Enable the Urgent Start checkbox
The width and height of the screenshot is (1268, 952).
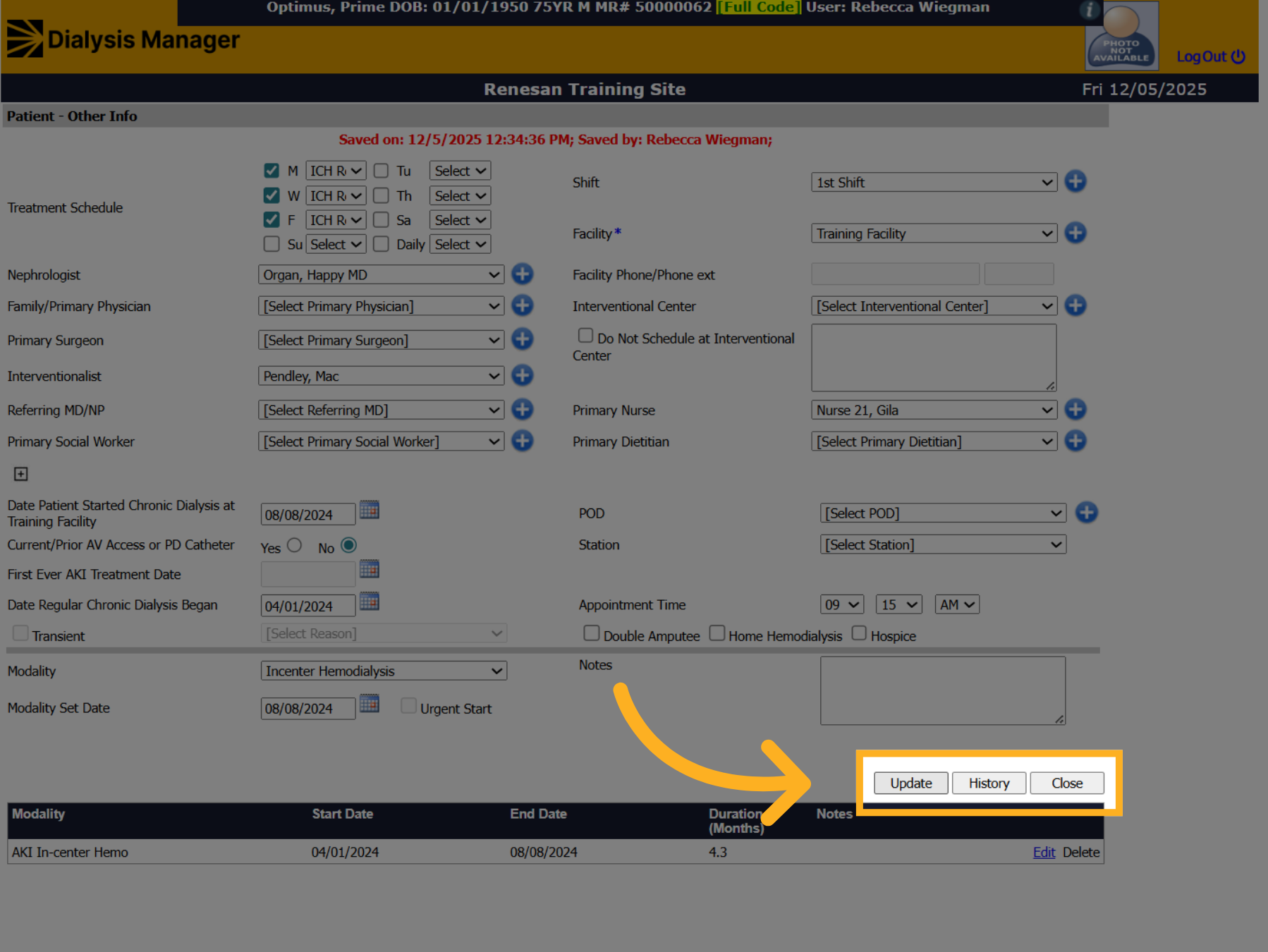[x=408, y=705]
